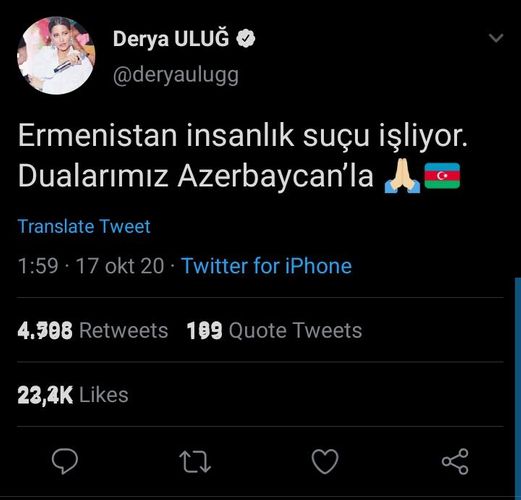Open the @deryaulugg handle

(176, 76)
